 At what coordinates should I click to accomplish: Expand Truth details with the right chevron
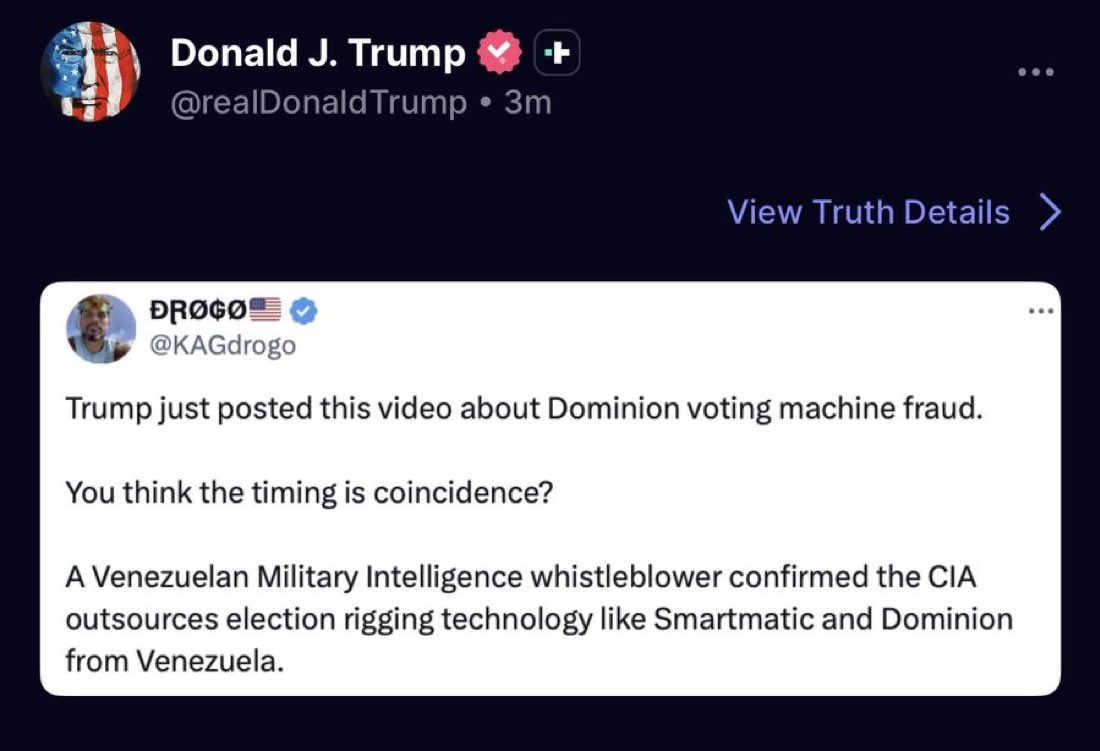(x=1049, y=212)
